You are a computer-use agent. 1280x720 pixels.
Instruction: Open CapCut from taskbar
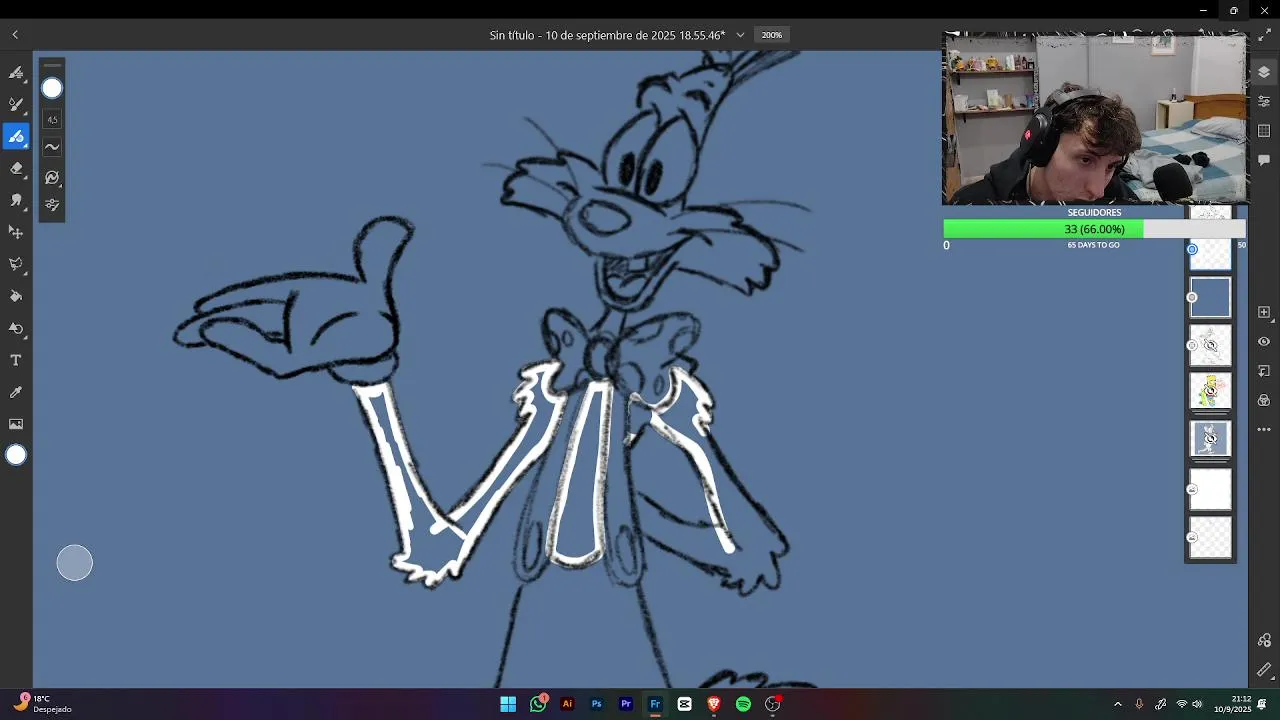click(684, 704)
